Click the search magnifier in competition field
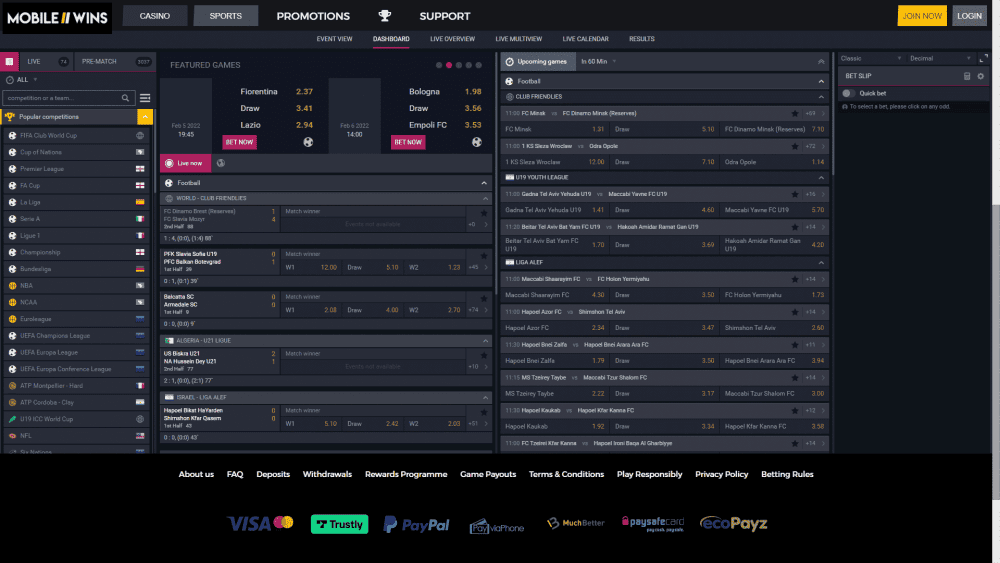The height and width of the screenshot is (563, 1000). (126, 98)
